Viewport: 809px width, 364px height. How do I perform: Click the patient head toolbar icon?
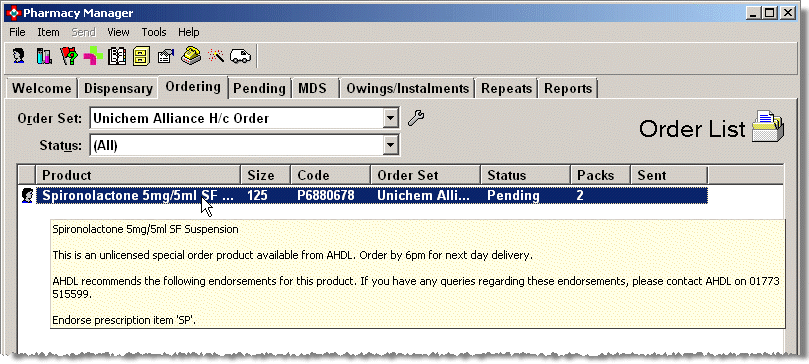point(19,56)
